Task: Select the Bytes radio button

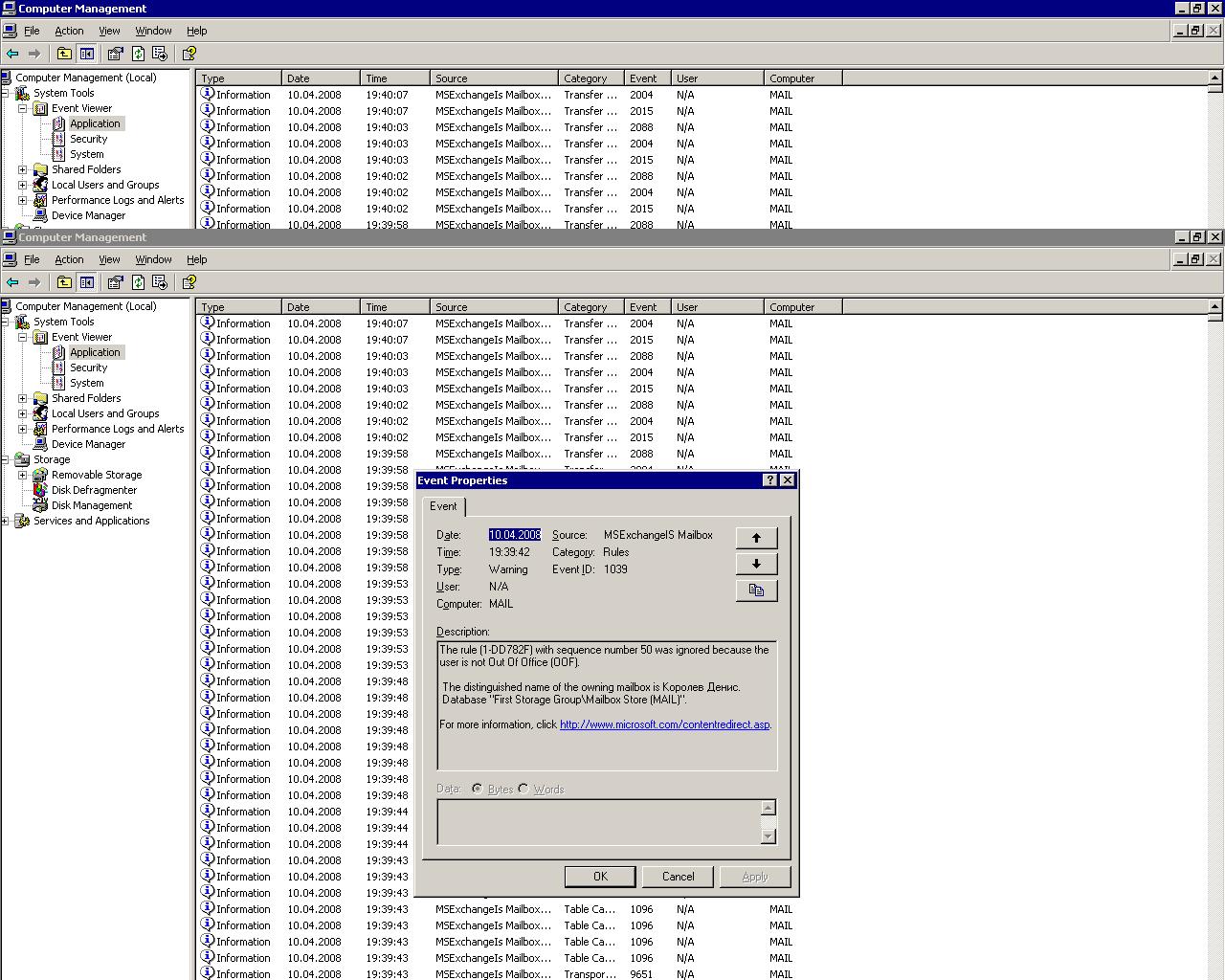Action: point(477,789)
